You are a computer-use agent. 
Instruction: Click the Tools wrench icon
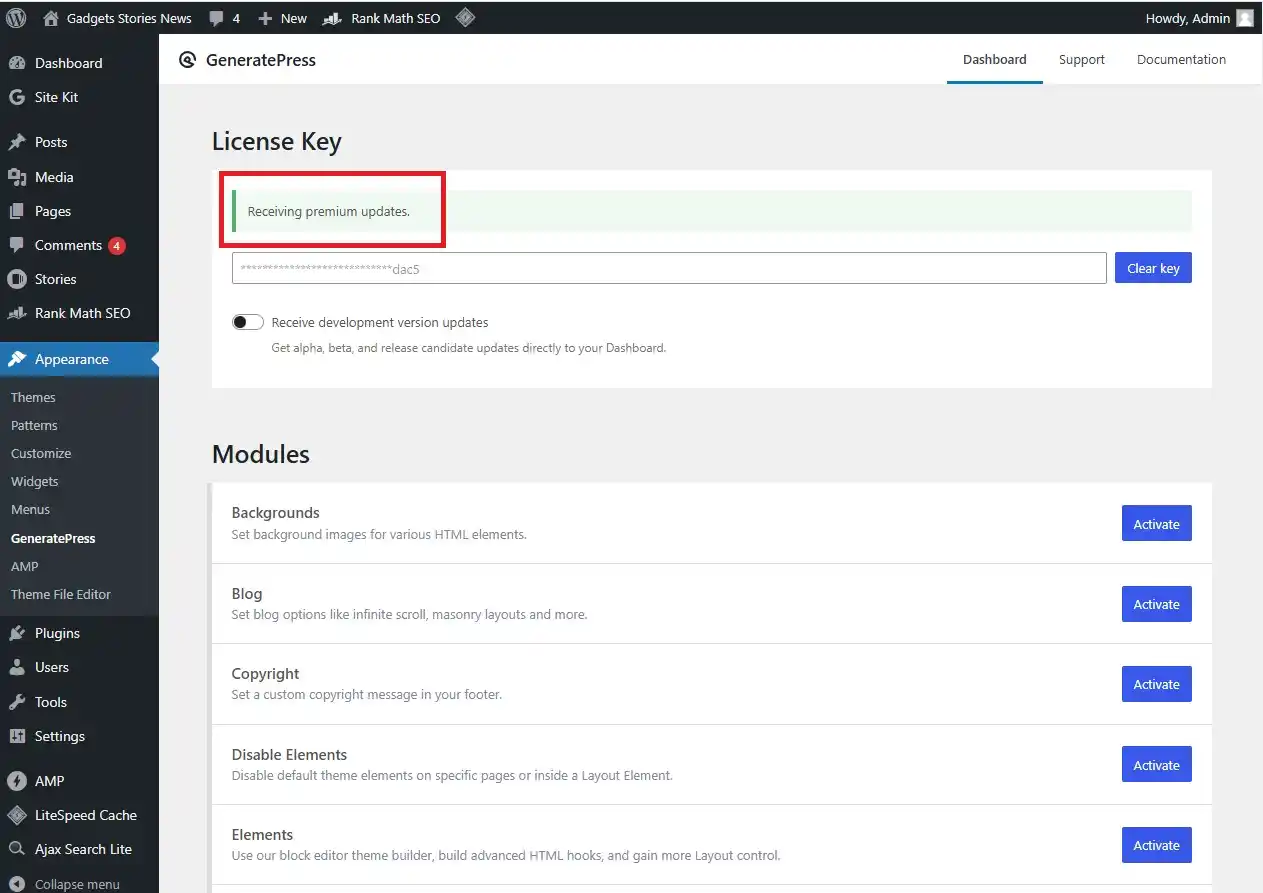[x=17, y=702]
